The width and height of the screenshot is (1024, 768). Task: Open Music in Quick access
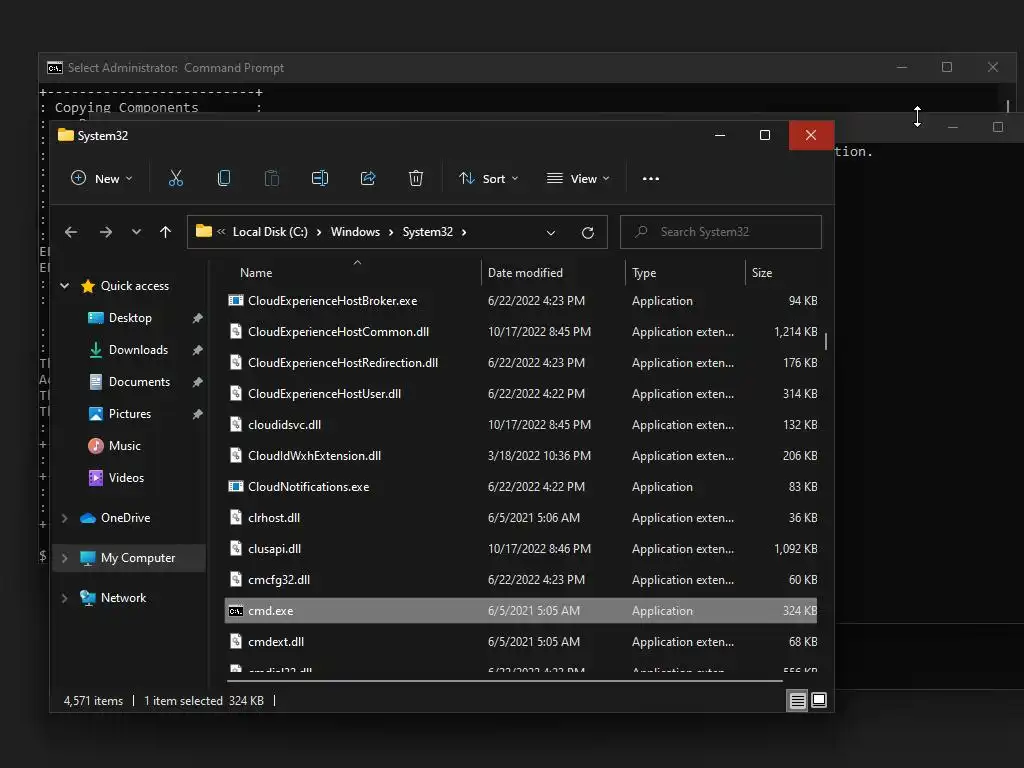[124, 446]
